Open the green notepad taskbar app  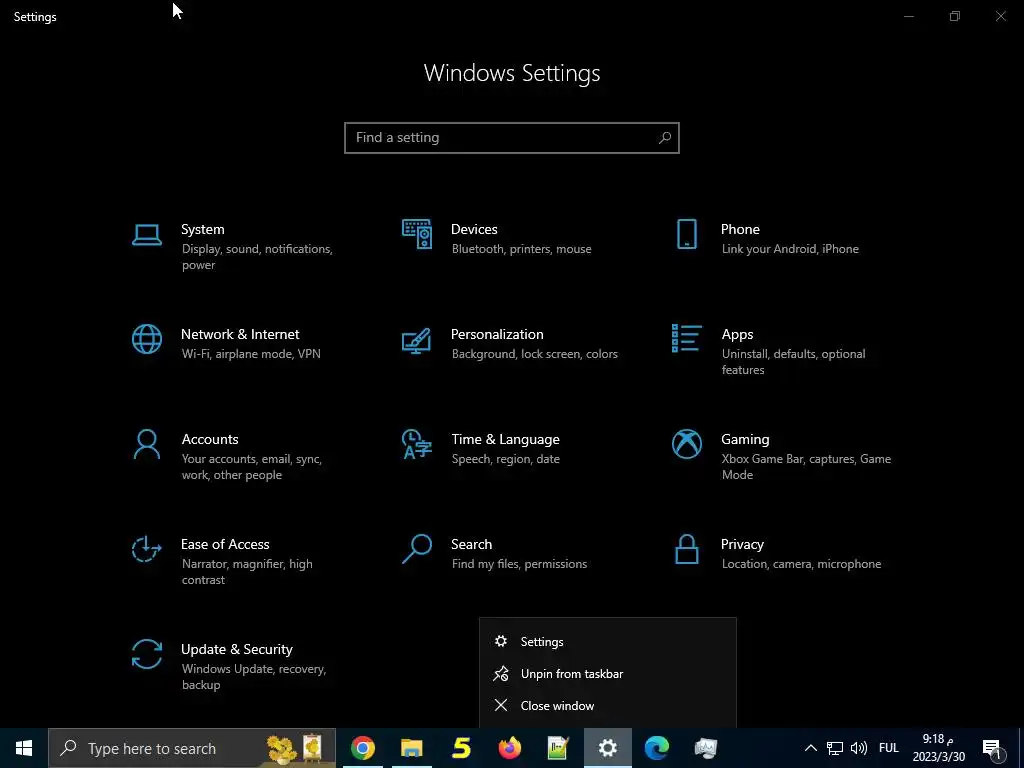pyautogui.click(x=558, y=748)
